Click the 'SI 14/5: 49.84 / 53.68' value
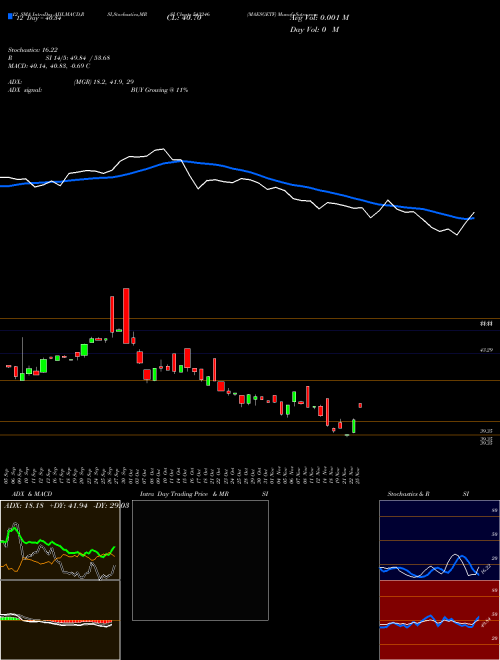The width and height of the screenshot is (500, 660). (x=78, y=58)
